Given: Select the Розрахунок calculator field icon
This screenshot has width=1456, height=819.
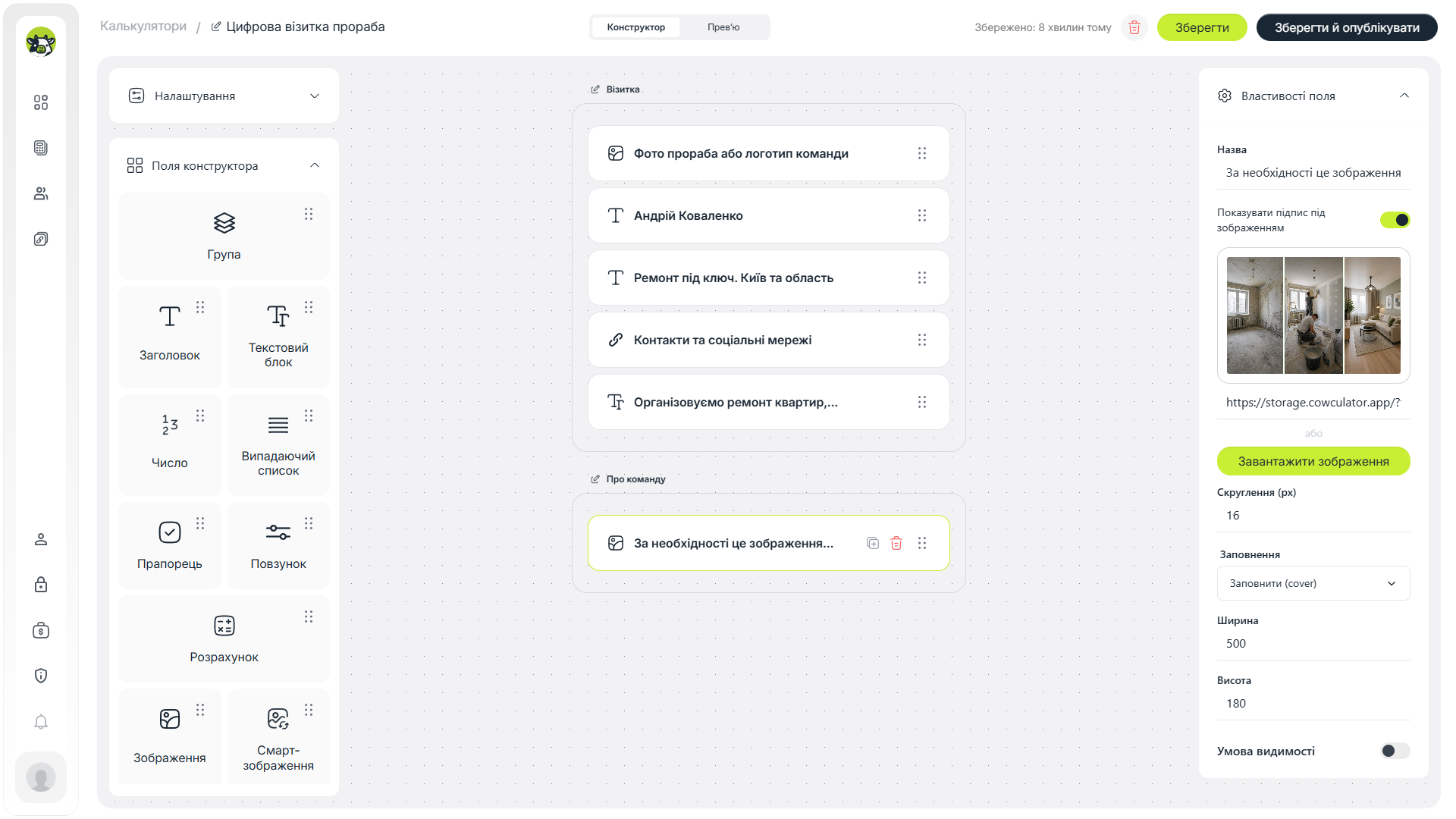Looking at the screenshot, I should 224,626.
